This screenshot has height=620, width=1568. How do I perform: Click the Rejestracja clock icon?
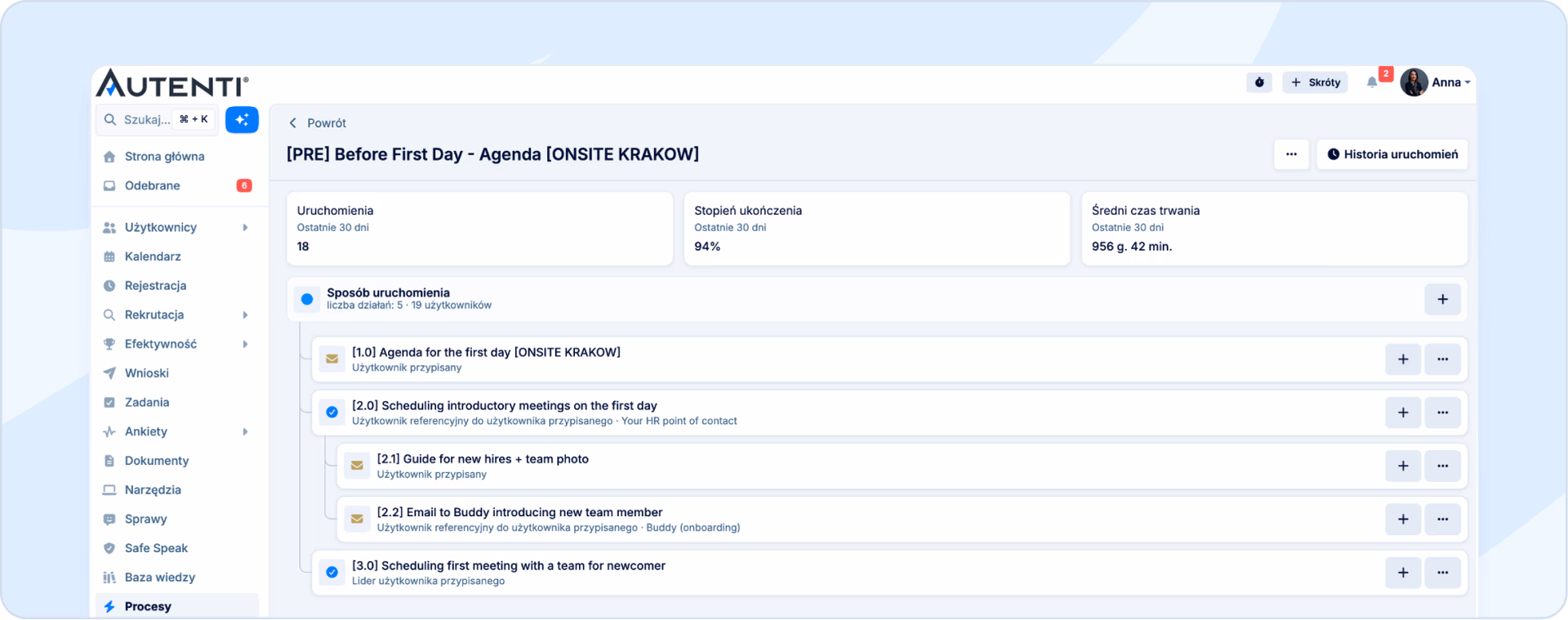[109, 286]
